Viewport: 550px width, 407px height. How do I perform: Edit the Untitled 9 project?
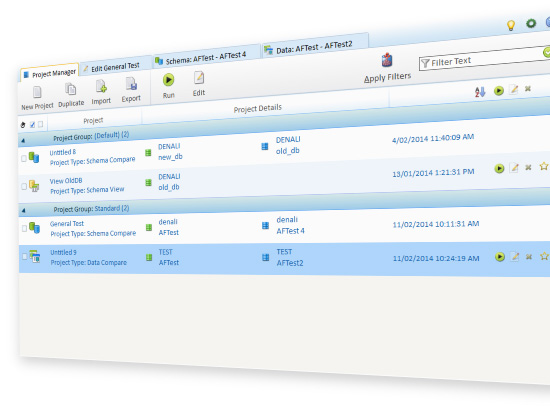pyautogui.click(x=515, y=256)
